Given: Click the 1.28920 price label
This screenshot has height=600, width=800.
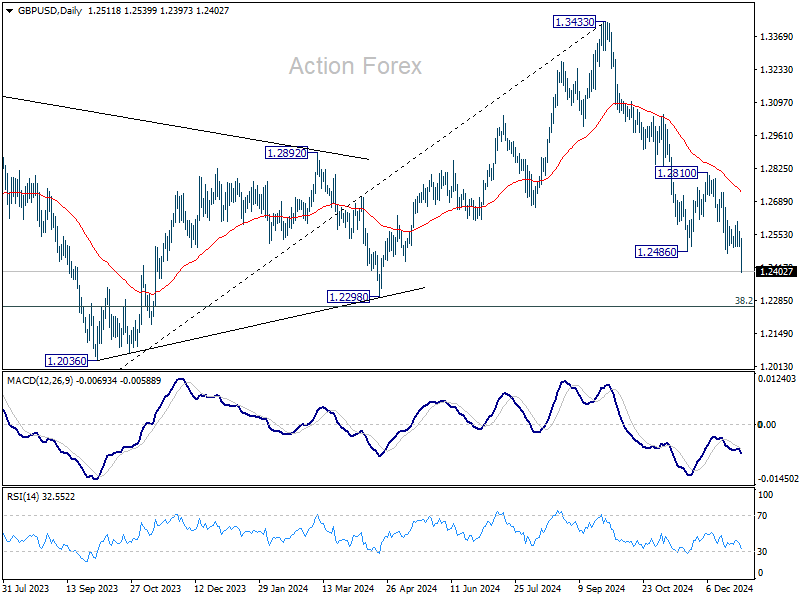Looking at the screenshot, I should point(287,153).
